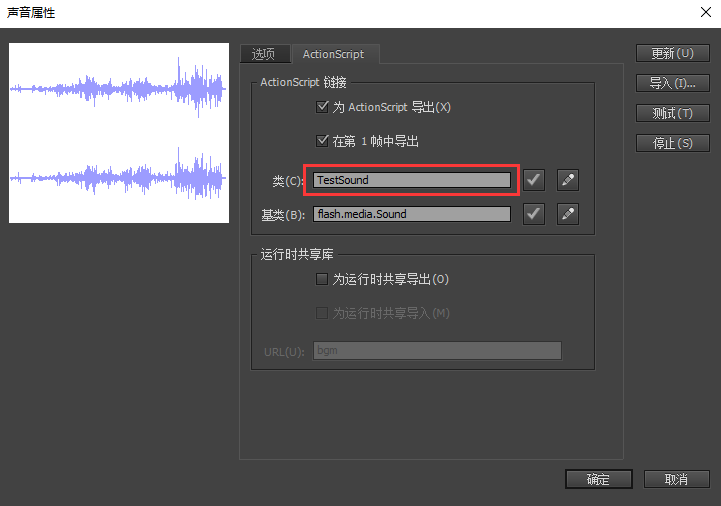Edit the base class definition with the pencil icon
The width and height of the screenshot is (721, 506).
pos(568,214)
